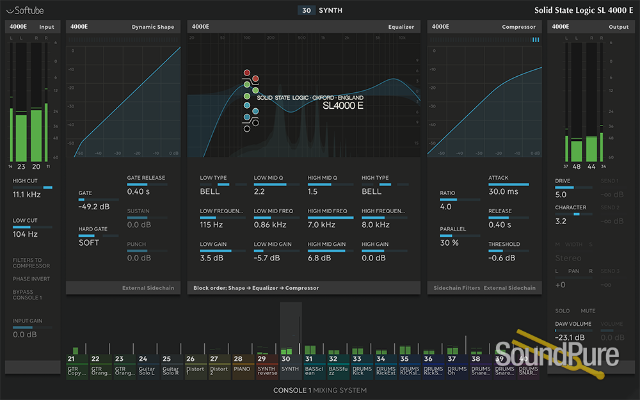
Task: Click the Softube logo
Action: pos(25,10)
